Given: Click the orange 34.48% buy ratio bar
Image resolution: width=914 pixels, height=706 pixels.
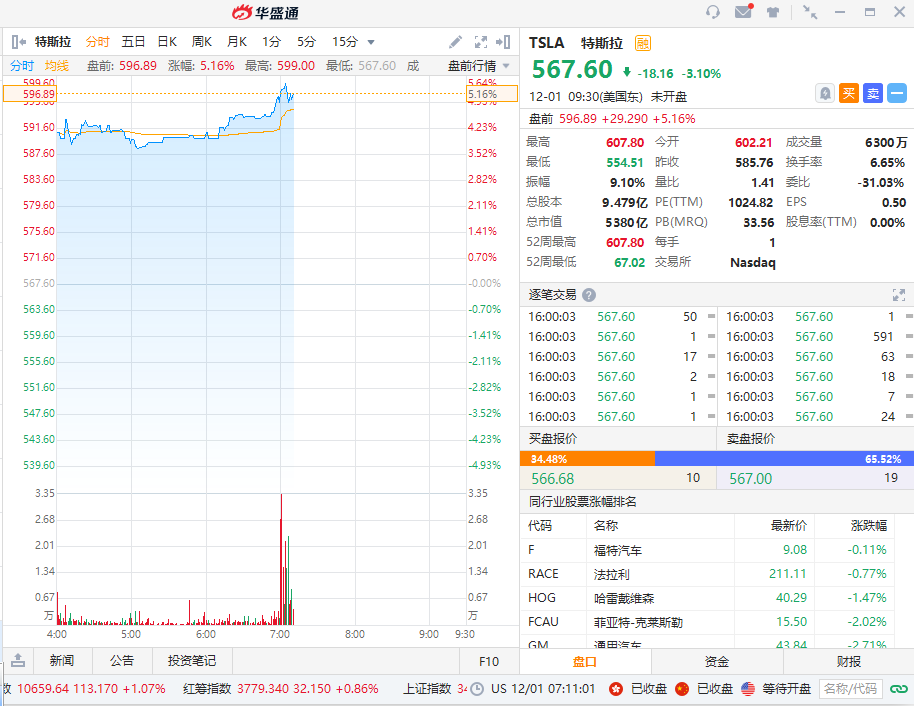Looking at the screenshot, I should tap(587, 459).
